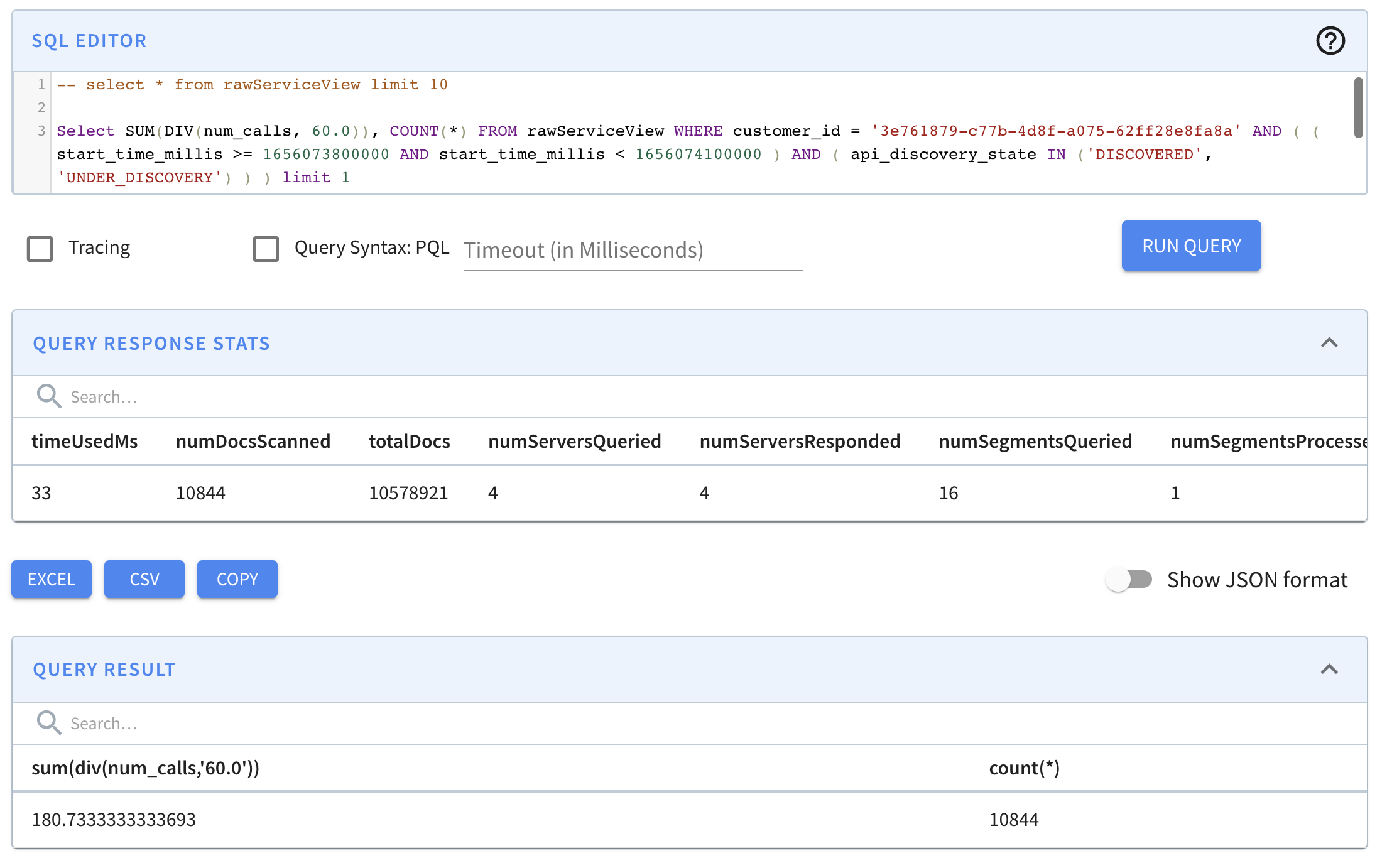
Task: Enable the Tracing checkbox
Action: pos(40,248)
